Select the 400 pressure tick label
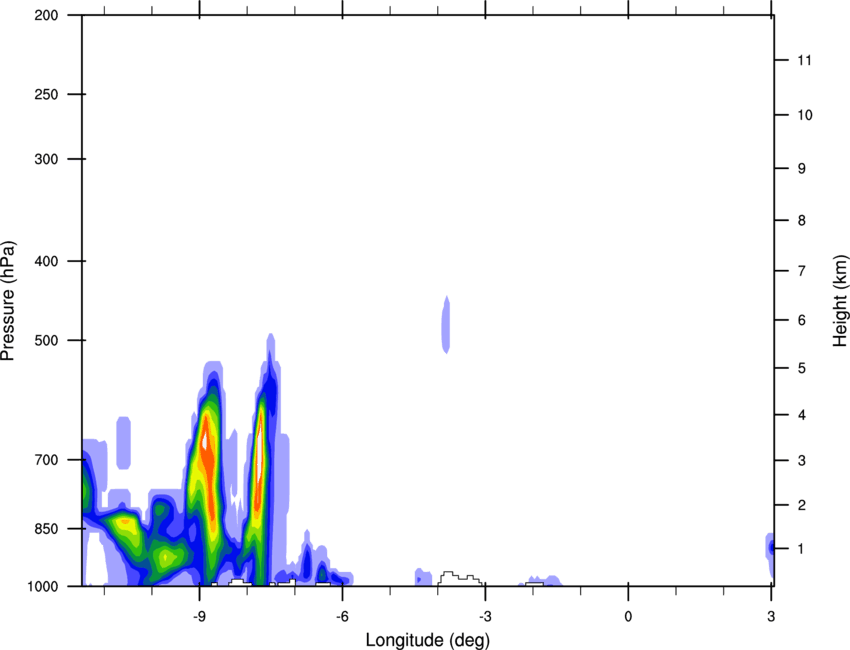850x650 pixels. pos(46,261)
